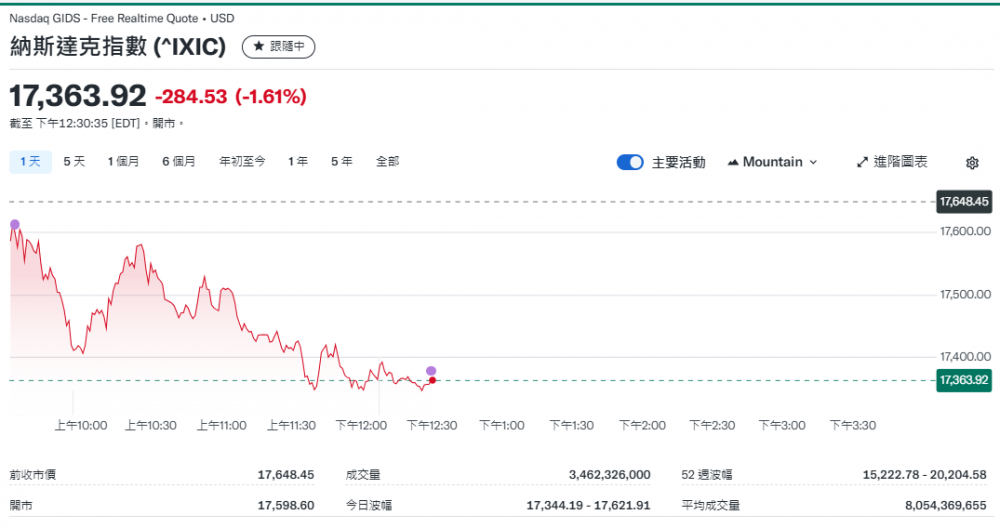This screenshot has width=1000, height=528.
Task: Open the Mountain chart type dropdown
Action: [772, 162]
